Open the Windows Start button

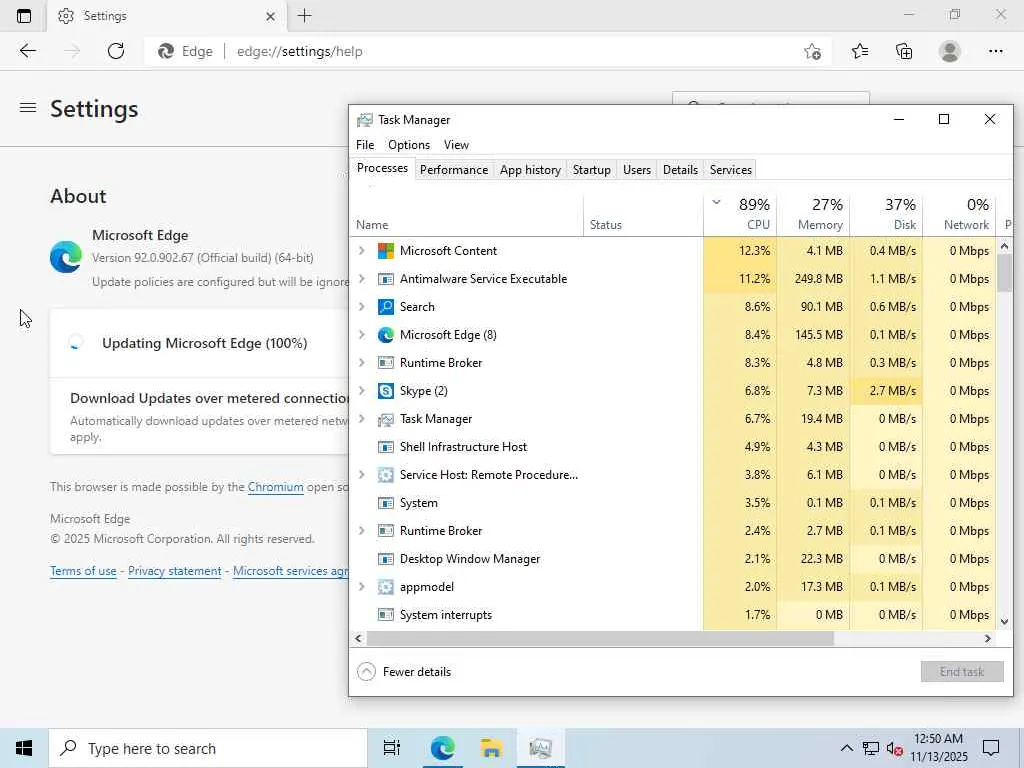point(24,748)
